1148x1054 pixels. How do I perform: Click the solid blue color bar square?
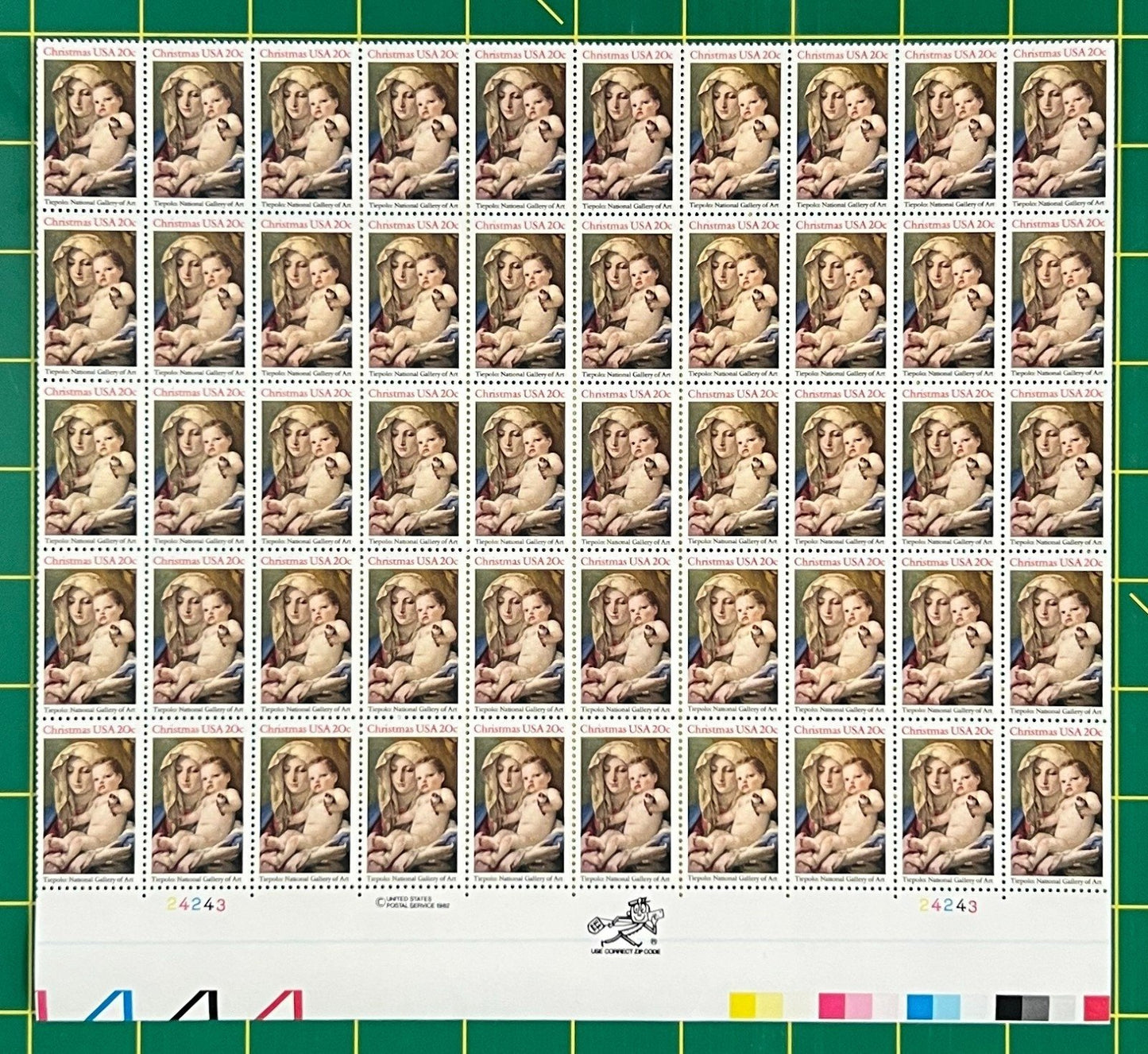click(920, 1007)
